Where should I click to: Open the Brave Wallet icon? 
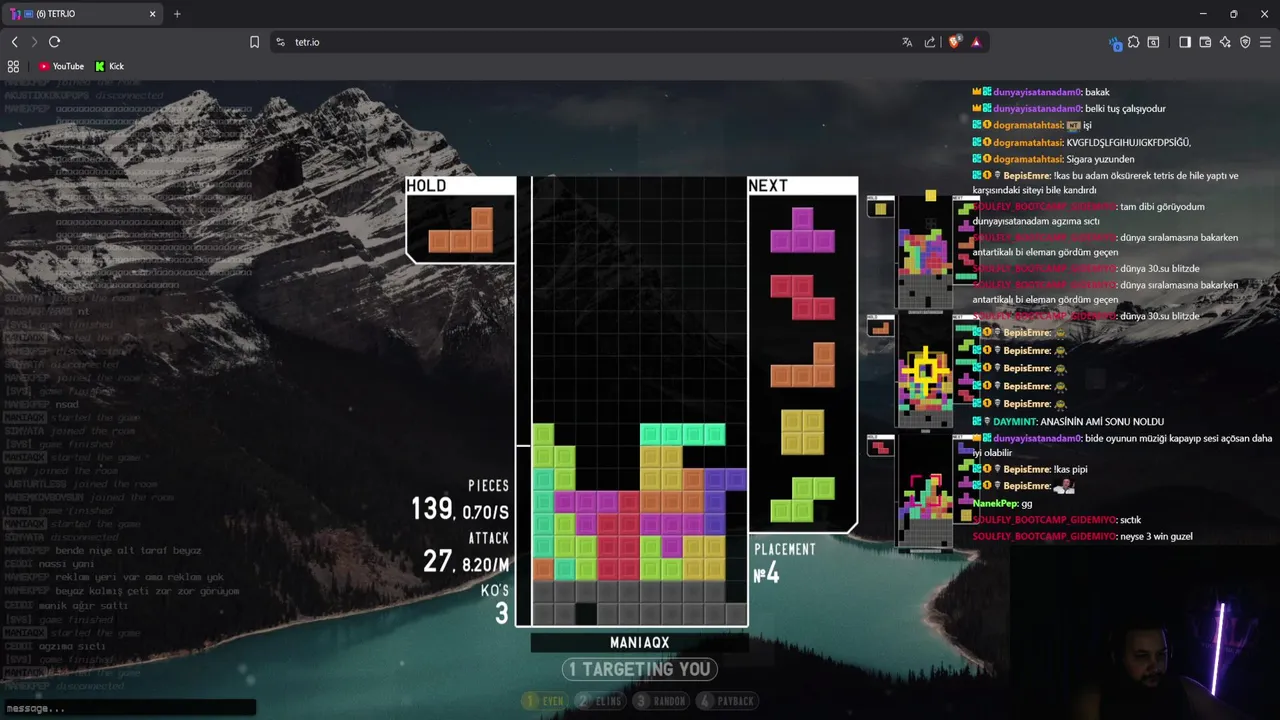[x=1205, y=42]
